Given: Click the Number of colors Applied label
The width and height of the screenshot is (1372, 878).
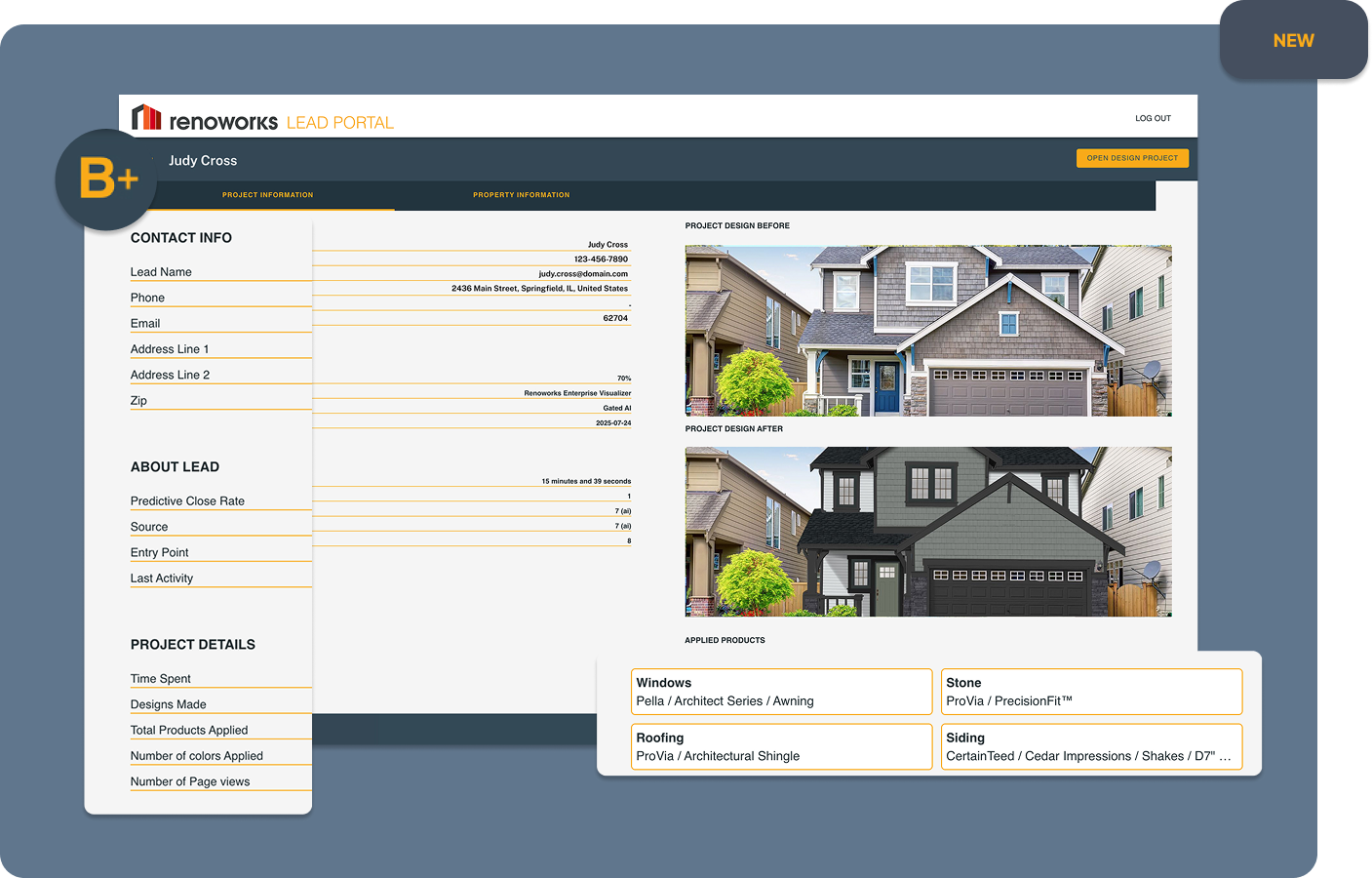Looking at the screenshot, I should point(197,756).
